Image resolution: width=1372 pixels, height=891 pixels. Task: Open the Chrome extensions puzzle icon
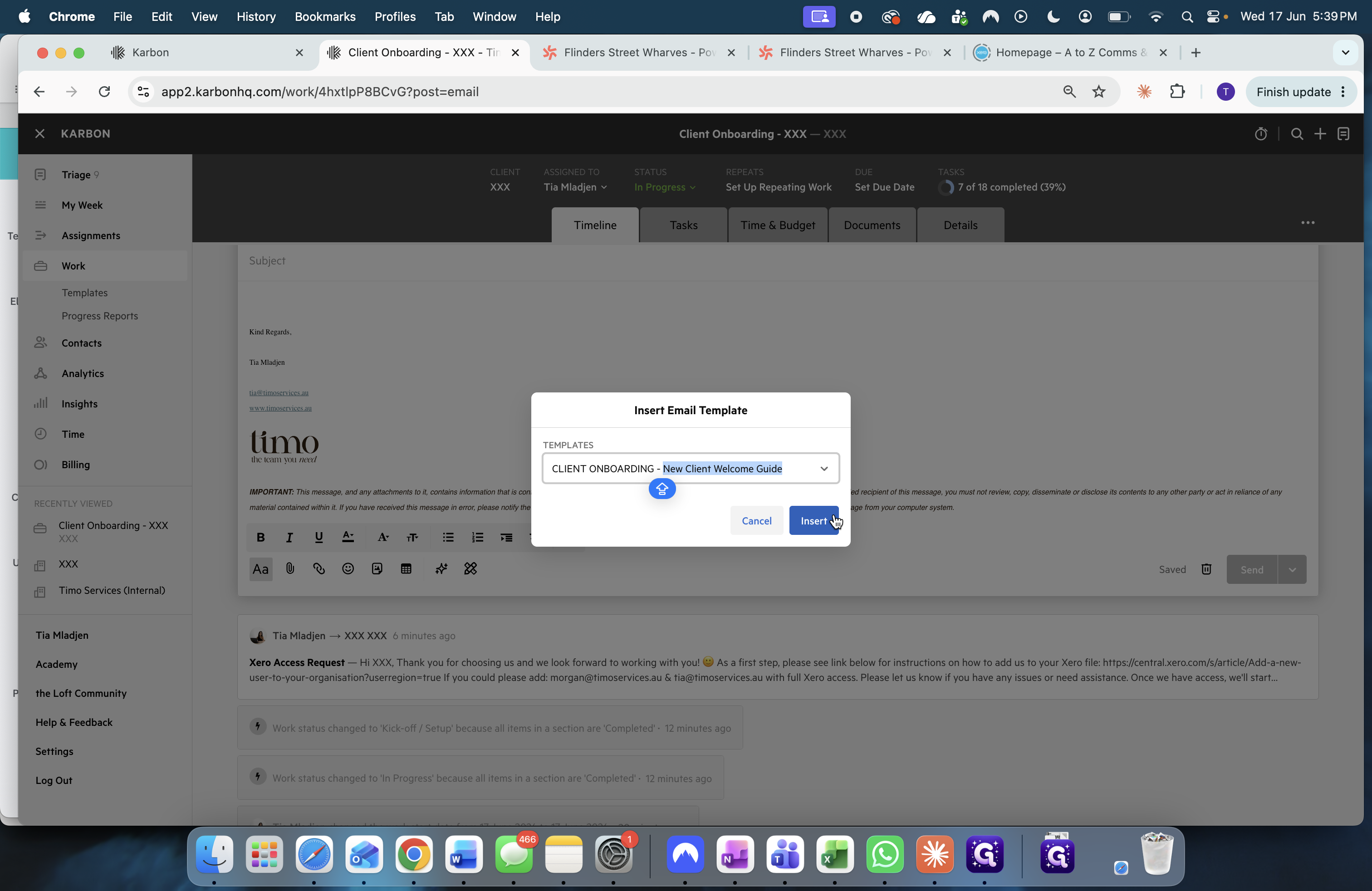tap(1177, 92)
